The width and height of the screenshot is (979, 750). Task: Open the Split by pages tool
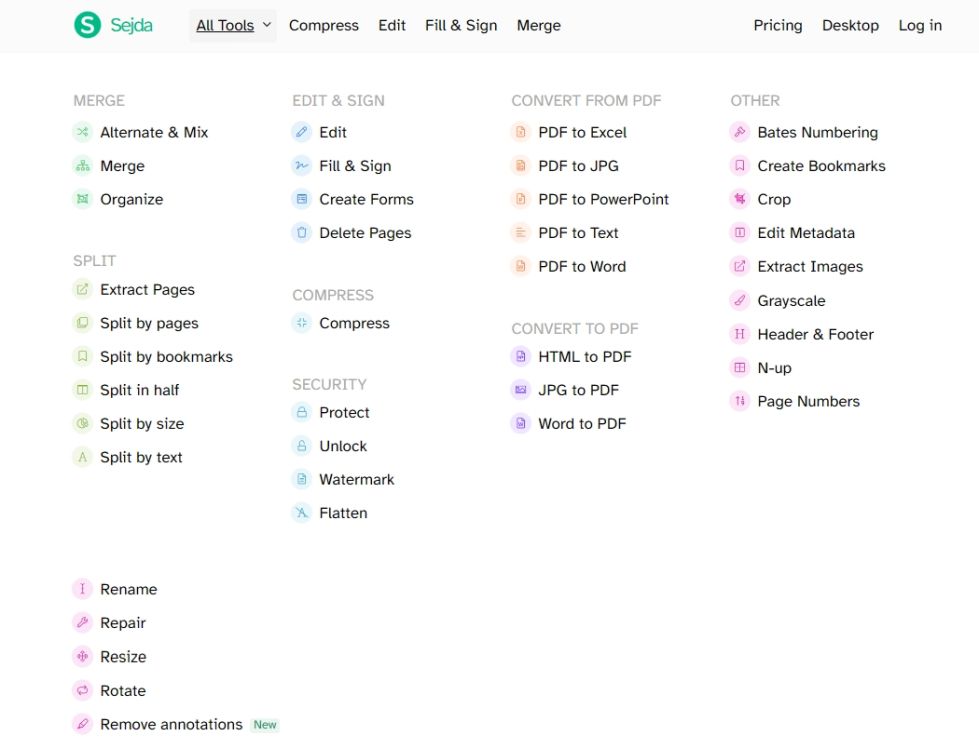point(136,323)
